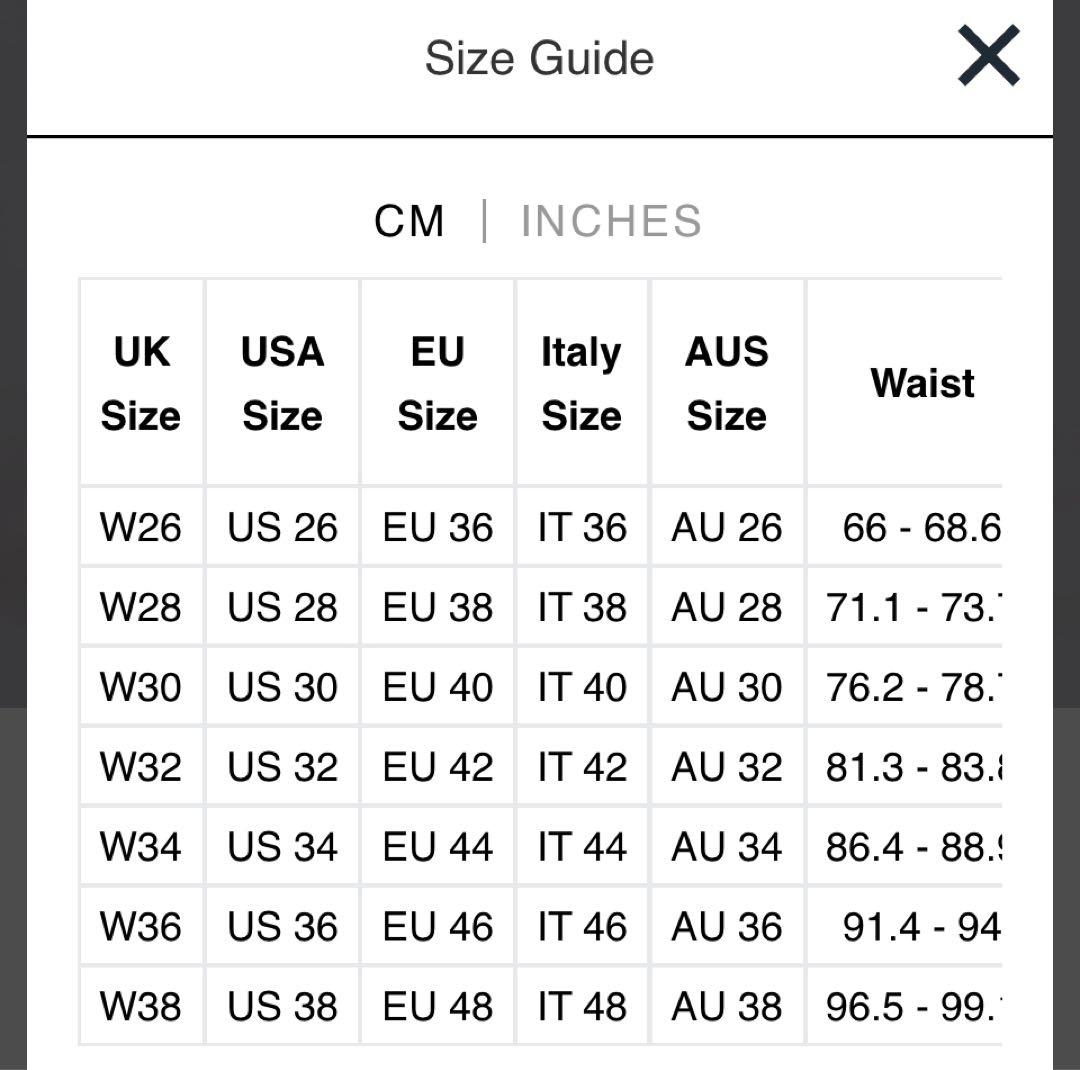Select the W38 size cell
The width and height of the screenshot is (1080, 1070).
(x=141, y=1006)
